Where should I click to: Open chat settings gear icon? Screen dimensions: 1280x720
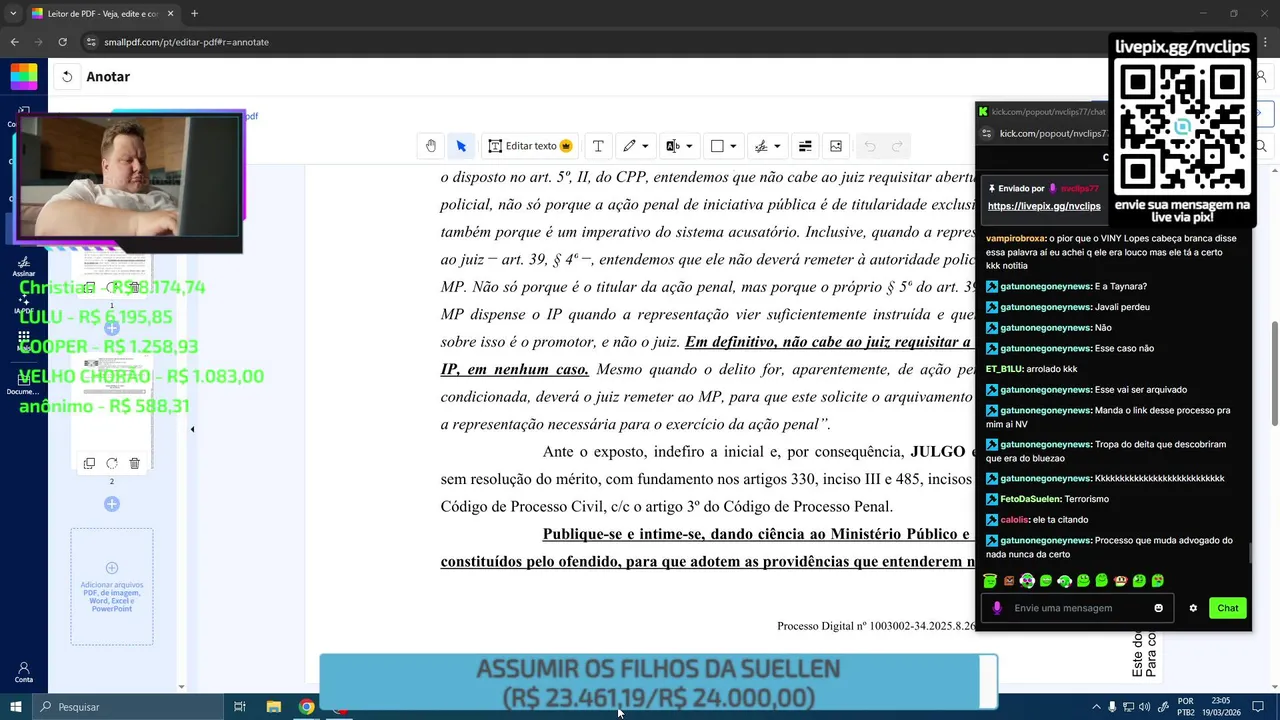point(1193,608)
